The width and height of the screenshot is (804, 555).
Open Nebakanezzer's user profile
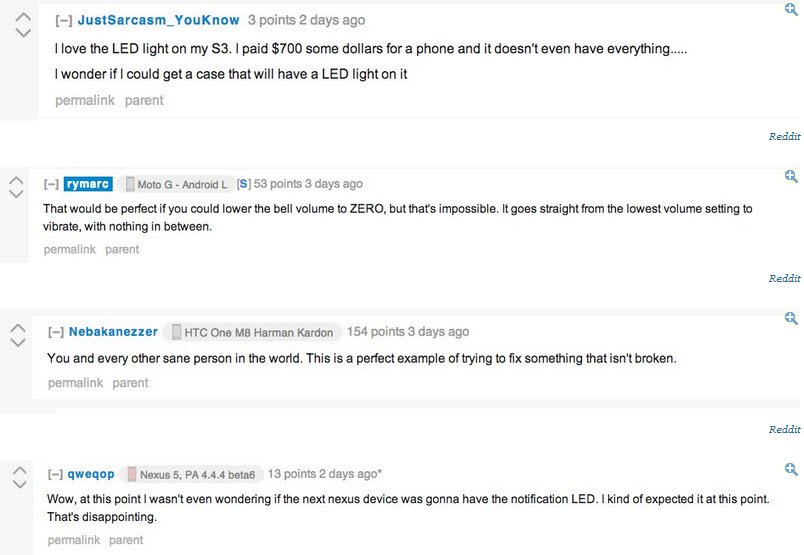[x=113, y=332]
